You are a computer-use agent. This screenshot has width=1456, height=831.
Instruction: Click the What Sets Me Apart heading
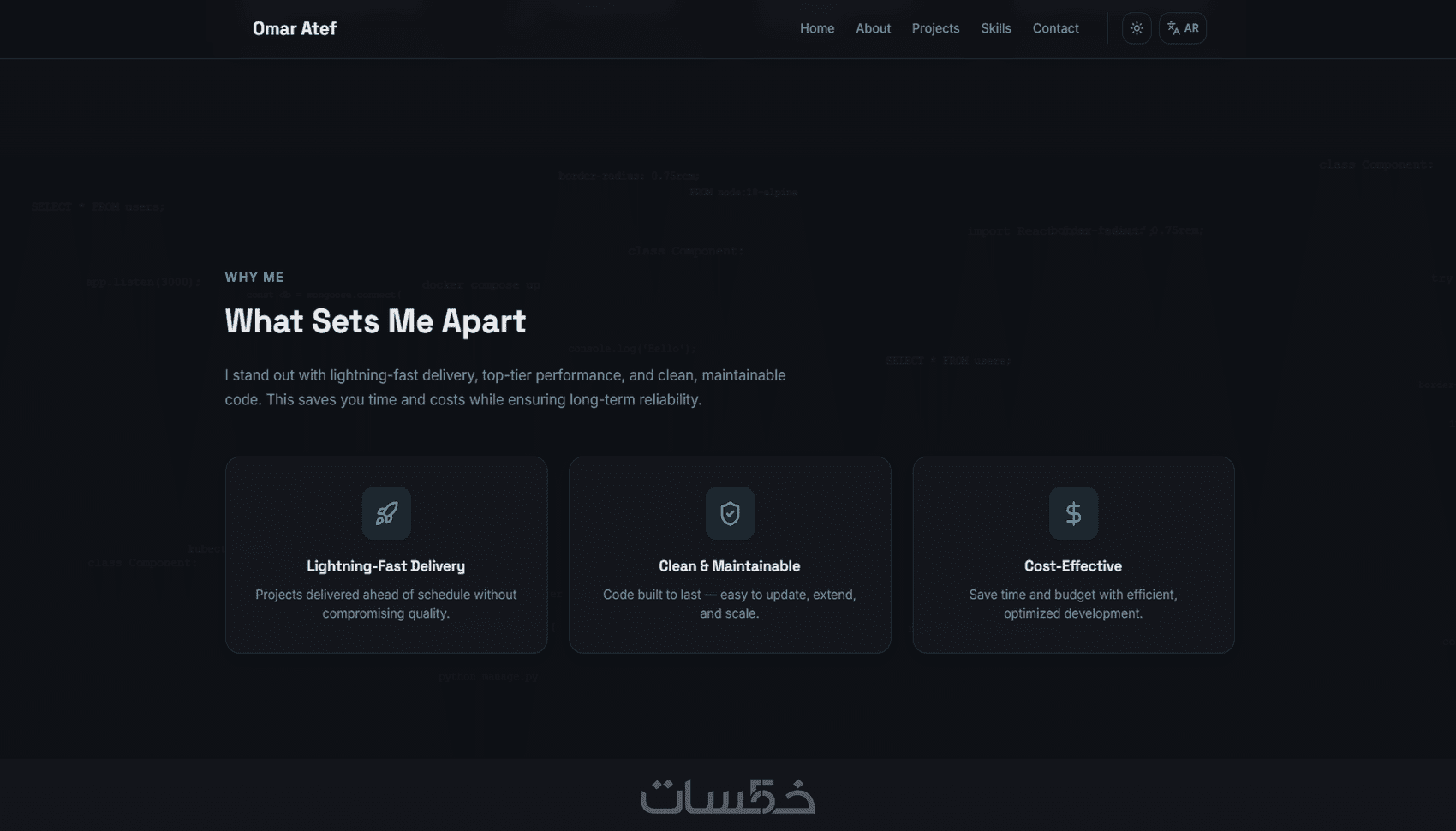click(x=375, y=321)
